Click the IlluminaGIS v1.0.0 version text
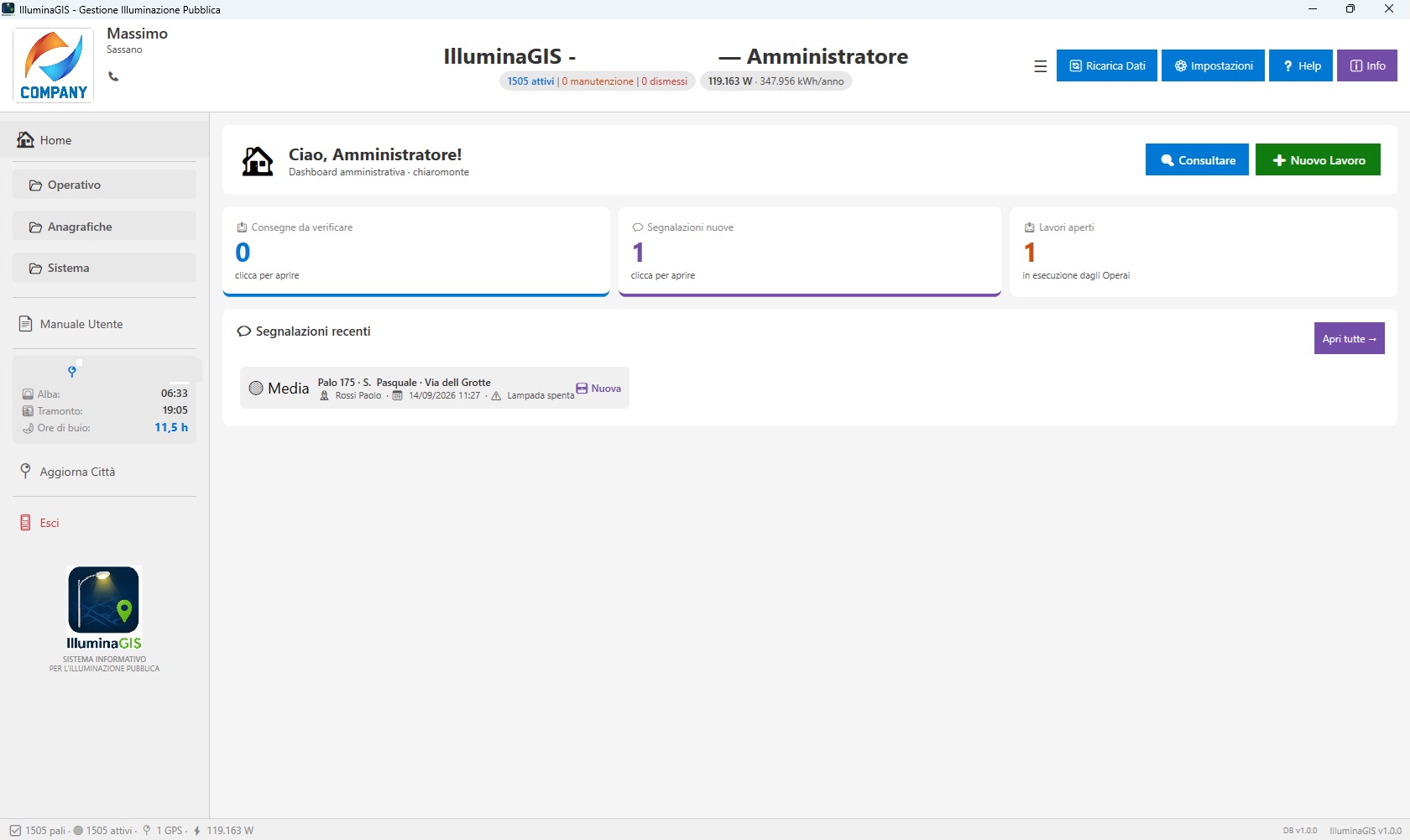The height and width of the screenshot is (840, 1410). point(1366,831)
